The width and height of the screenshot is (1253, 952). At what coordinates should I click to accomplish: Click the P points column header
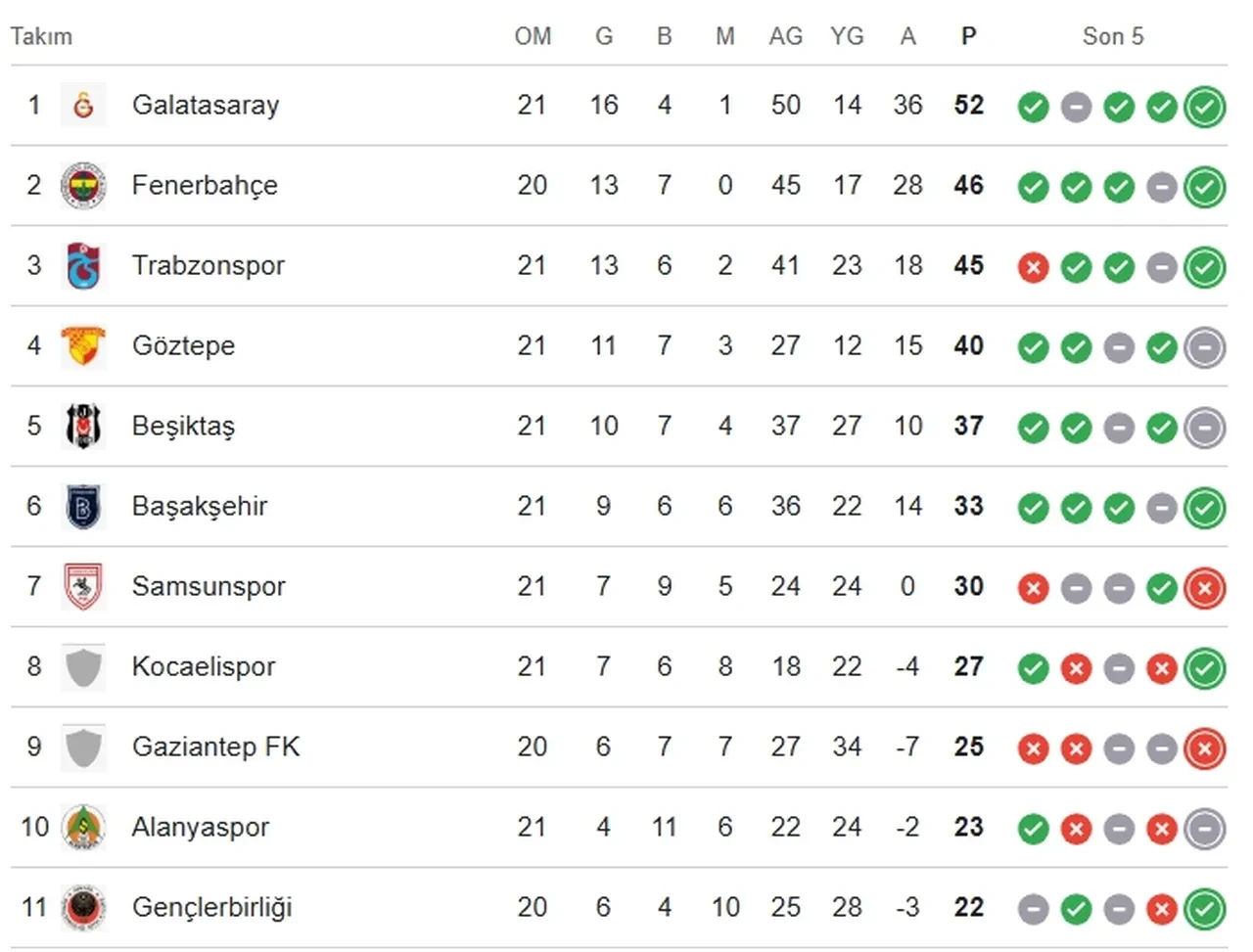[x=968, y=36]
